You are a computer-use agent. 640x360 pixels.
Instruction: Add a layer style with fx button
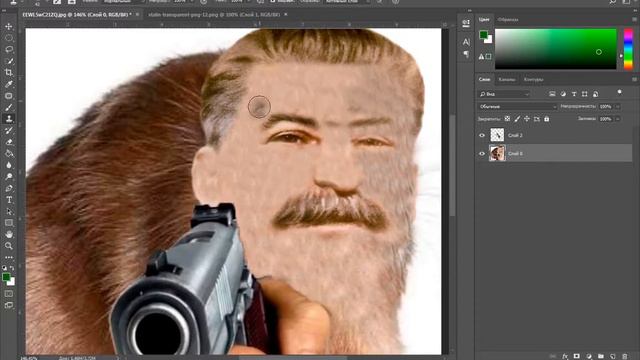click(565, 356)
